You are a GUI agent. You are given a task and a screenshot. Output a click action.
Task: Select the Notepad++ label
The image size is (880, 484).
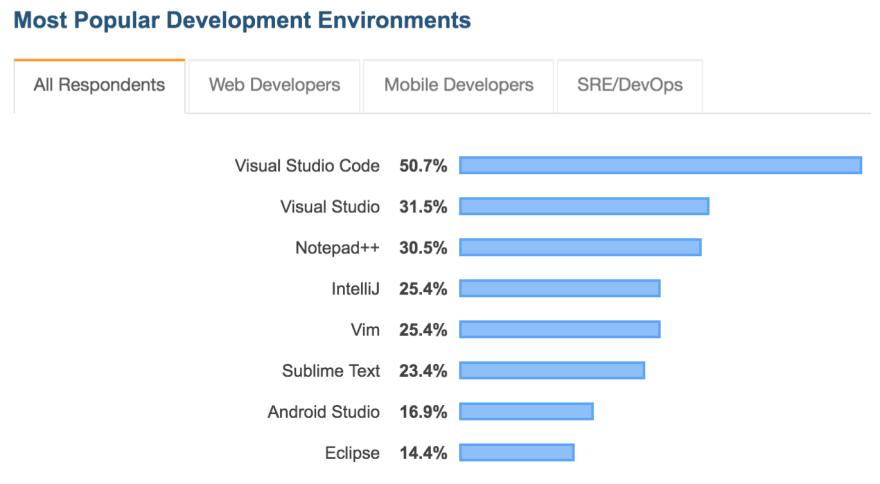click(337, 248)
